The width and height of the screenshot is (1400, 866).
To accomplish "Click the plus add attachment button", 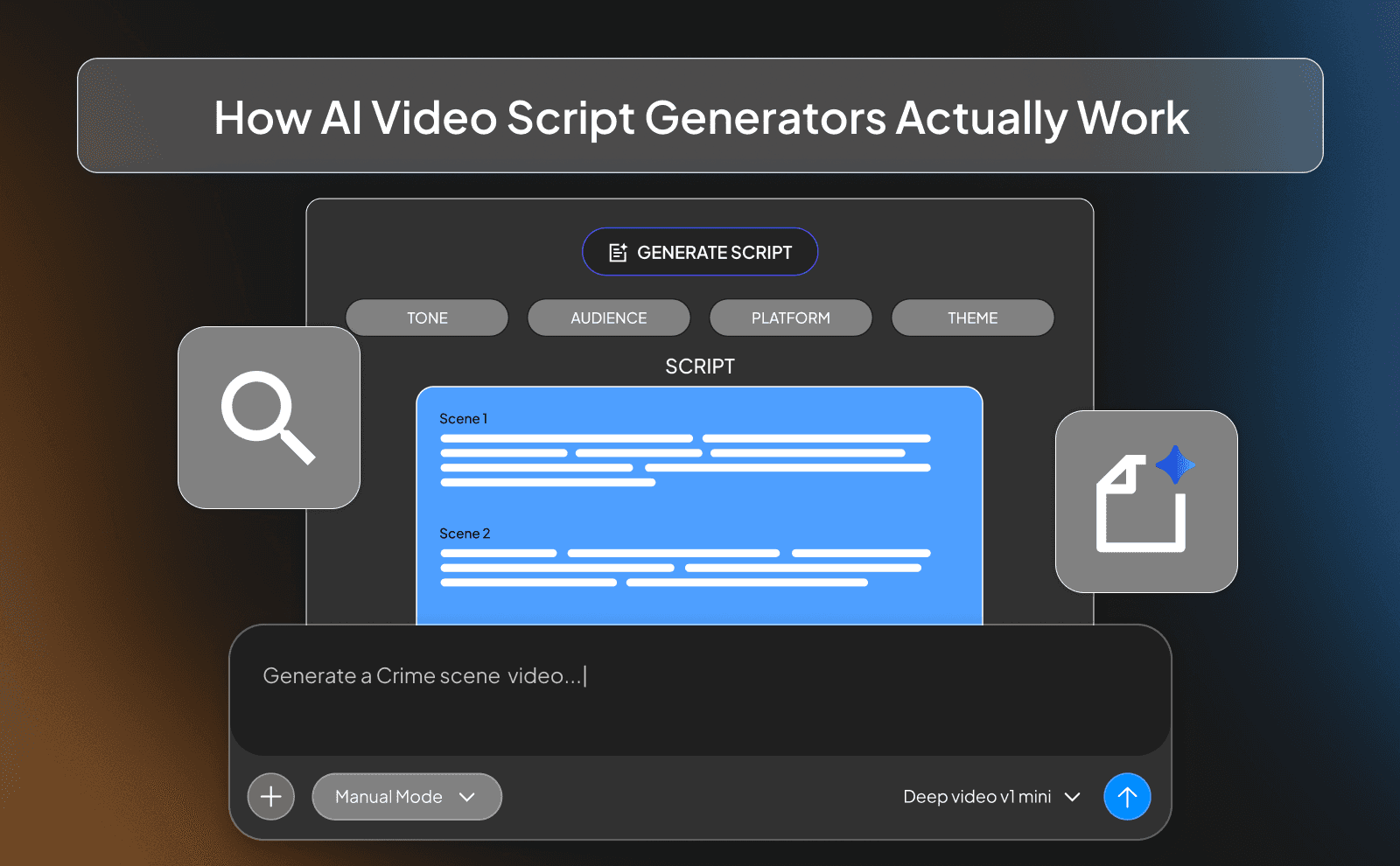I will pyautogui.click(x=271, y=797).
